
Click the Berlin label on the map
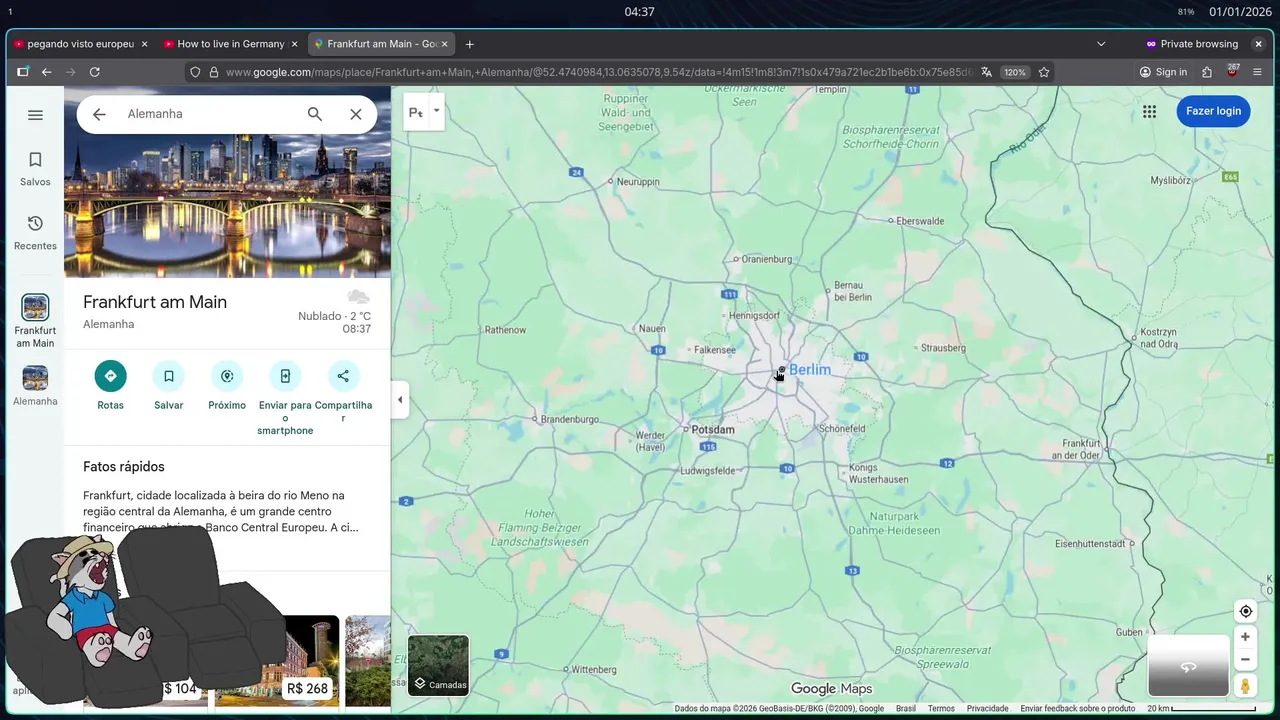click(810, 370)
